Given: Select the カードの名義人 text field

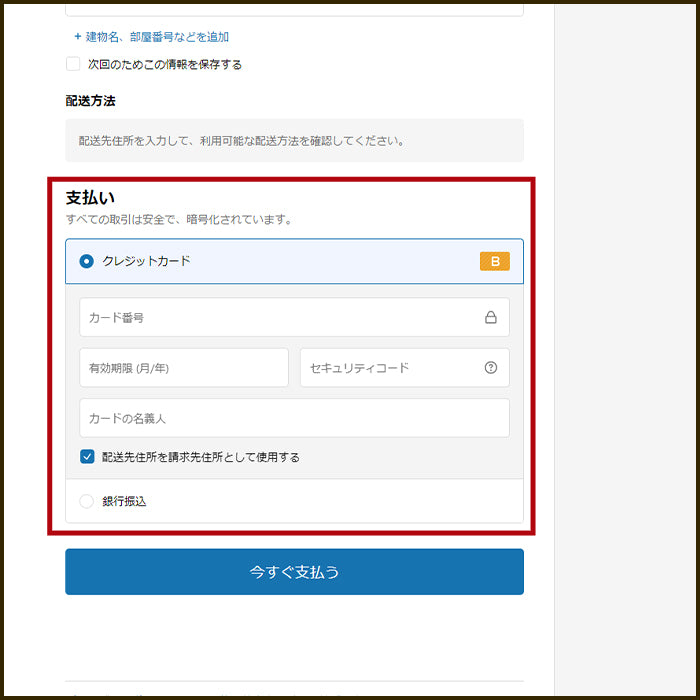Looking at the screenshot, I should 294,418.
